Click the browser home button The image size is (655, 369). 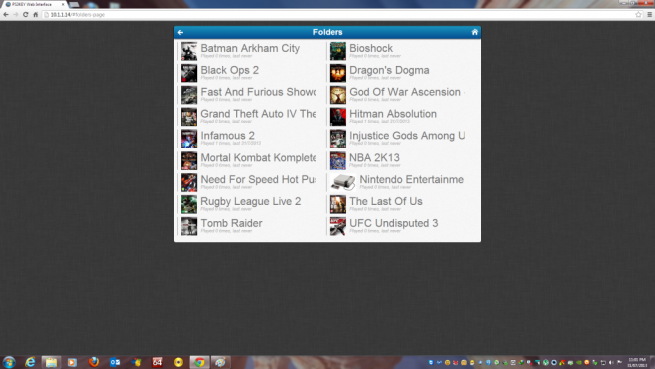pyautogui.click(x=36, y=15)
